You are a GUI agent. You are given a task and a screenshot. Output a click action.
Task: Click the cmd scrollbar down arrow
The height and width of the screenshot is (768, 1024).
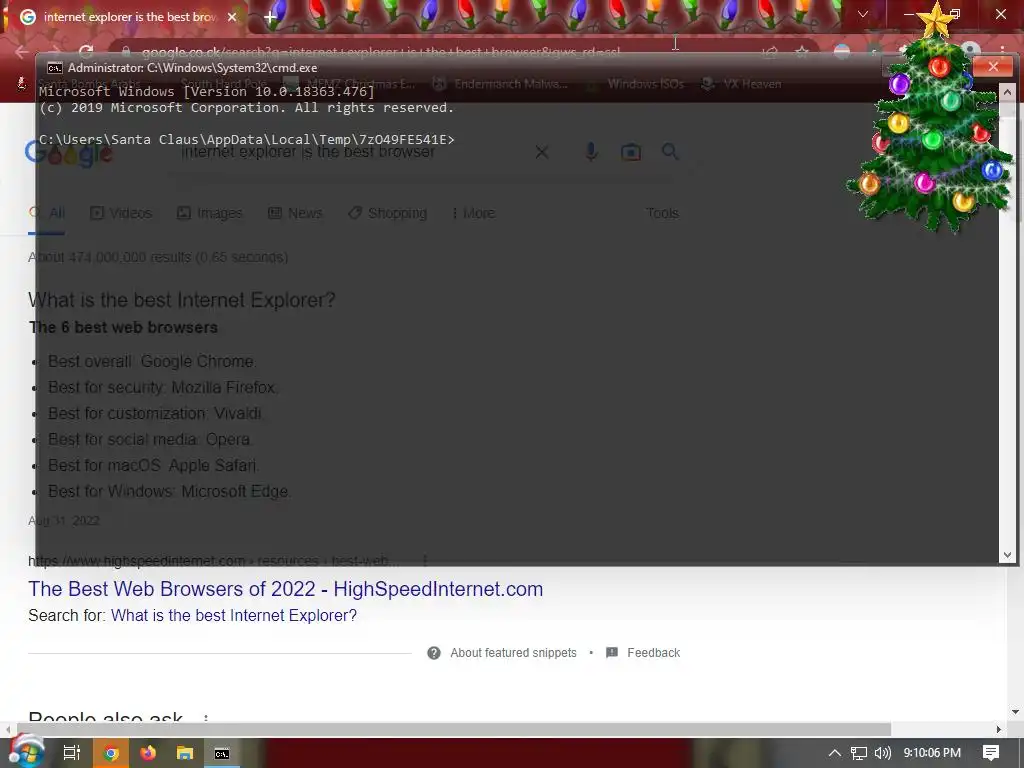pos(1007,555)
